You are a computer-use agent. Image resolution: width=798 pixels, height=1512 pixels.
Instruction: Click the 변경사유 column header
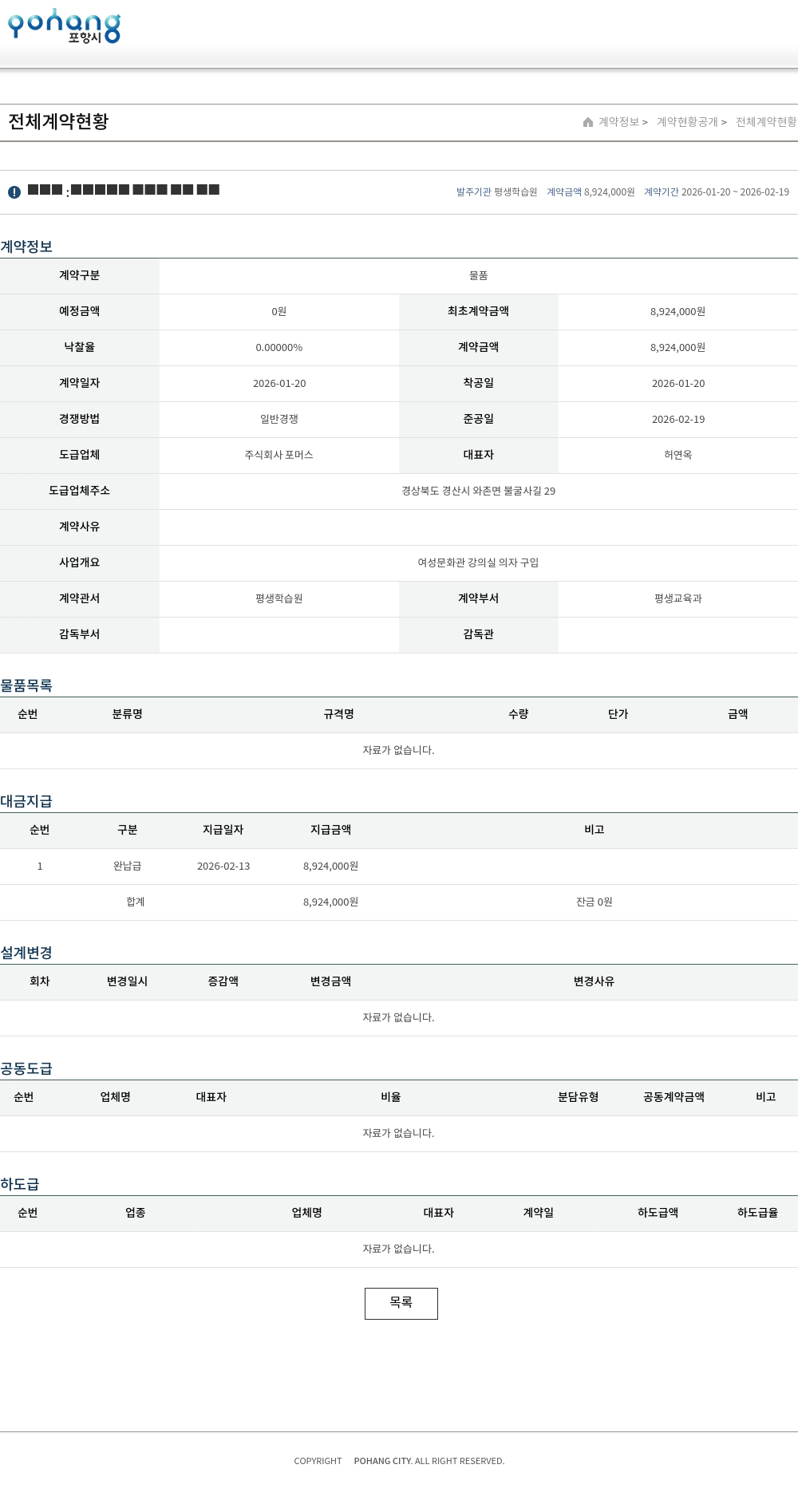pos(594,981)
